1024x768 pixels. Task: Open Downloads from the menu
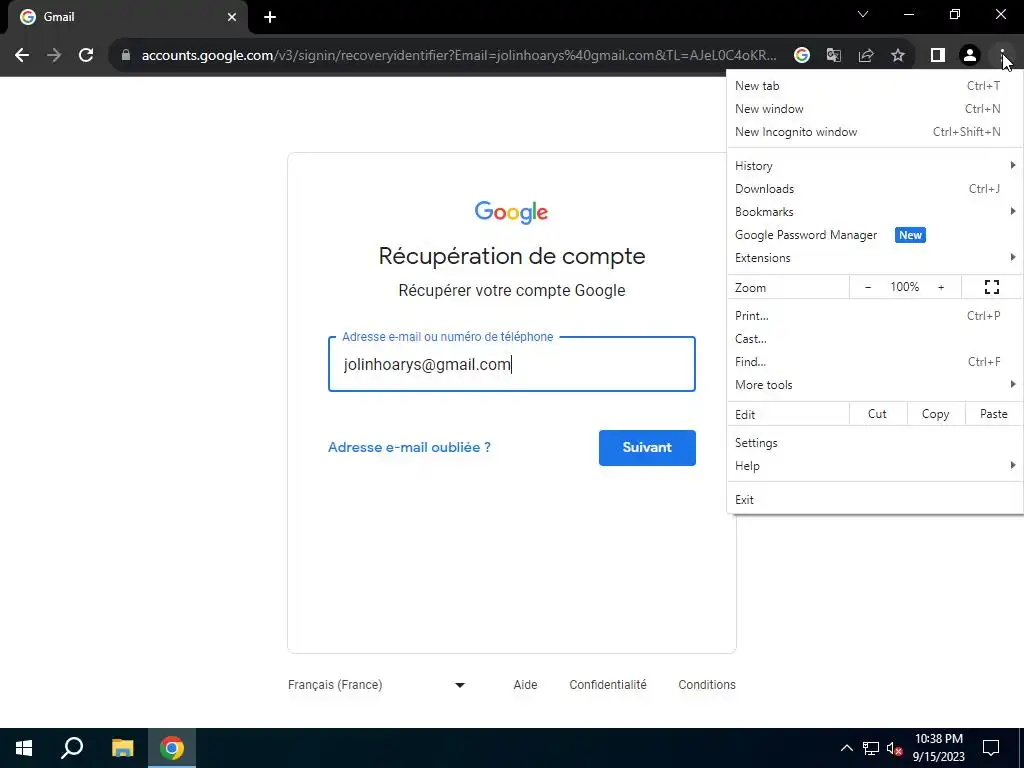point(874,189)
